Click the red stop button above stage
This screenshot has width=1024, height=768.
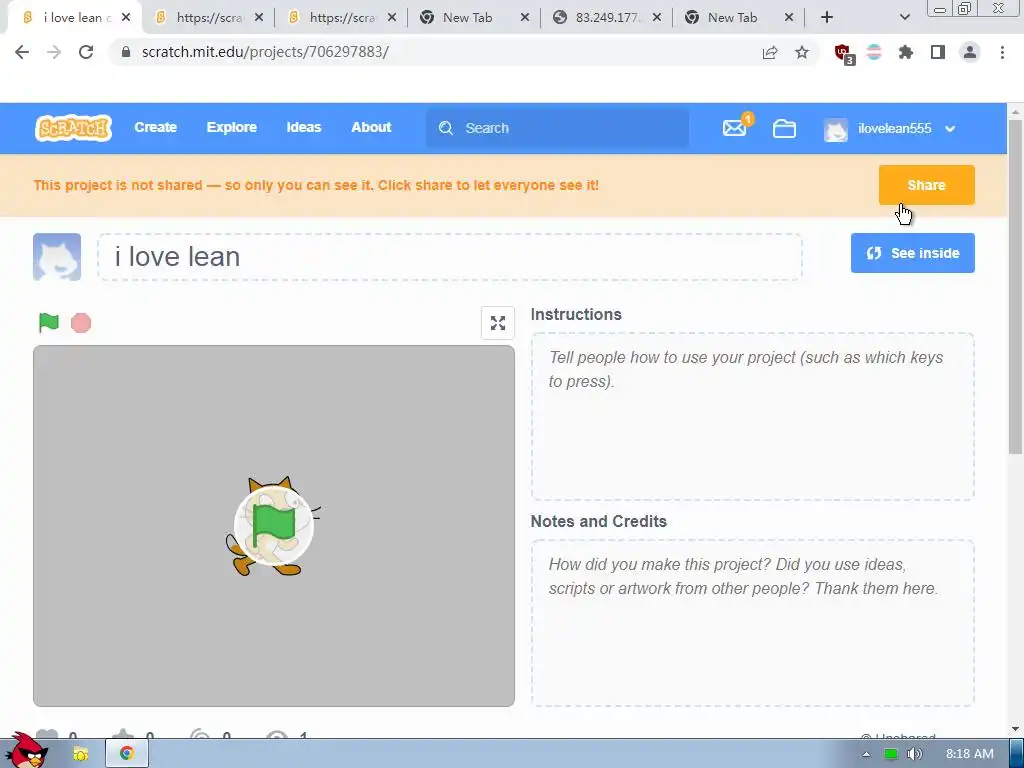point(81,323)
